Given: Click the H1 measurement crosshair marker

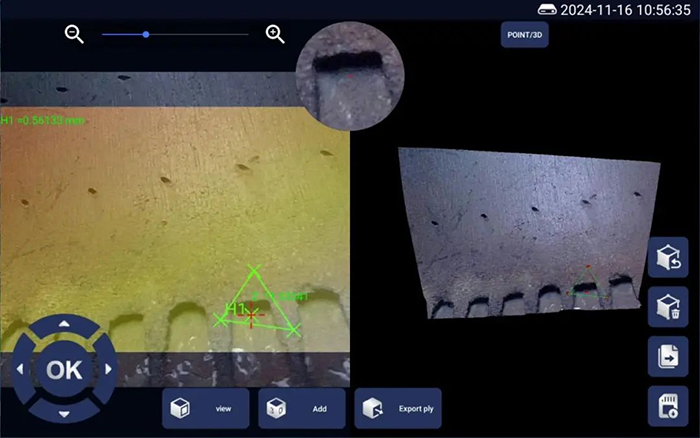Looking at the screenshot, I should [x=251, y=313].
